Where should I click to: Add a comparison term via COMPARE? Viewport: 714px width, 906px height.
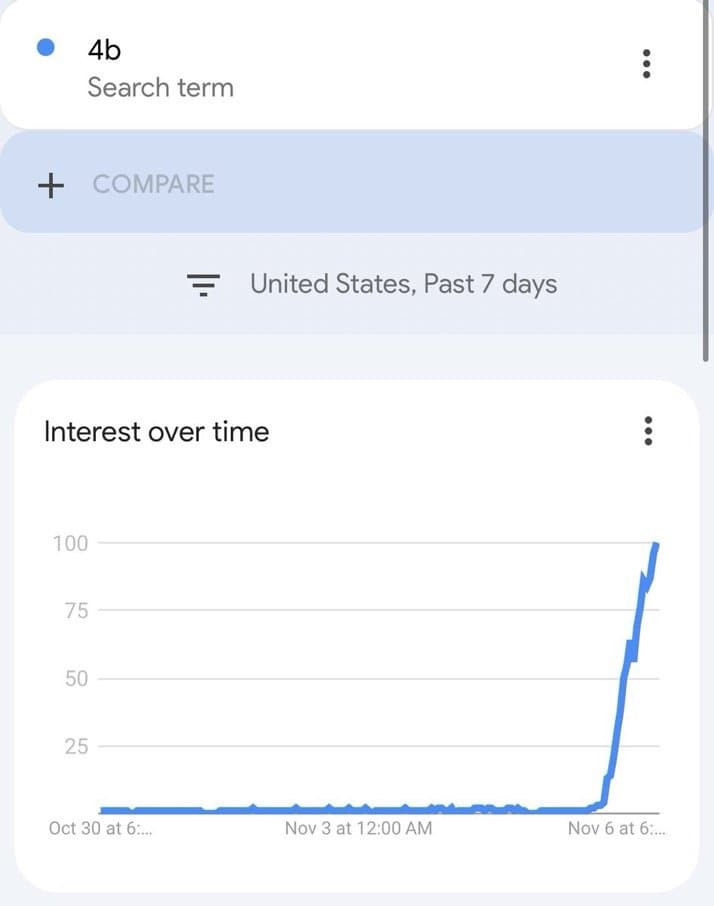point(154,184)
